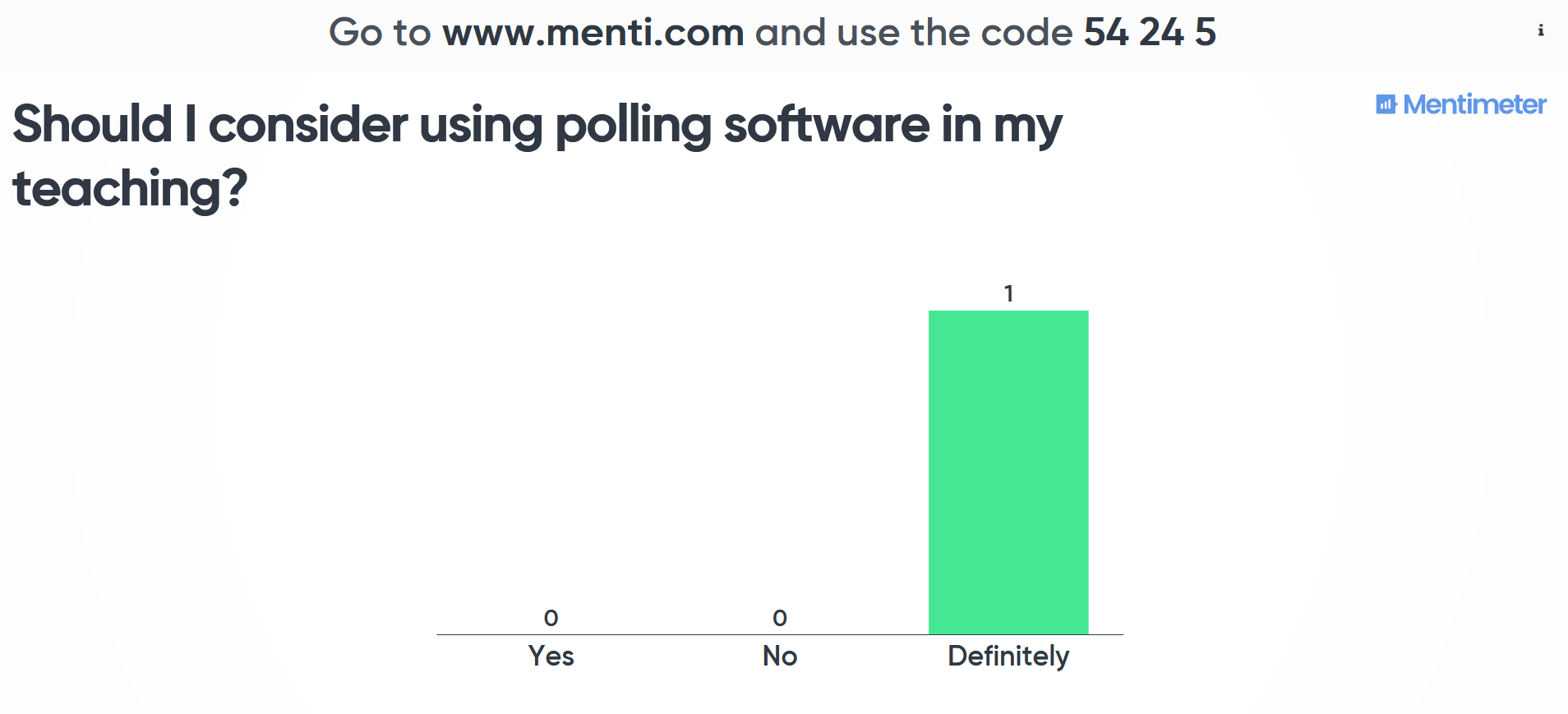Click the 0 count above Yes
Screen dimensions: 1568x714
click(x=551, y=618)
